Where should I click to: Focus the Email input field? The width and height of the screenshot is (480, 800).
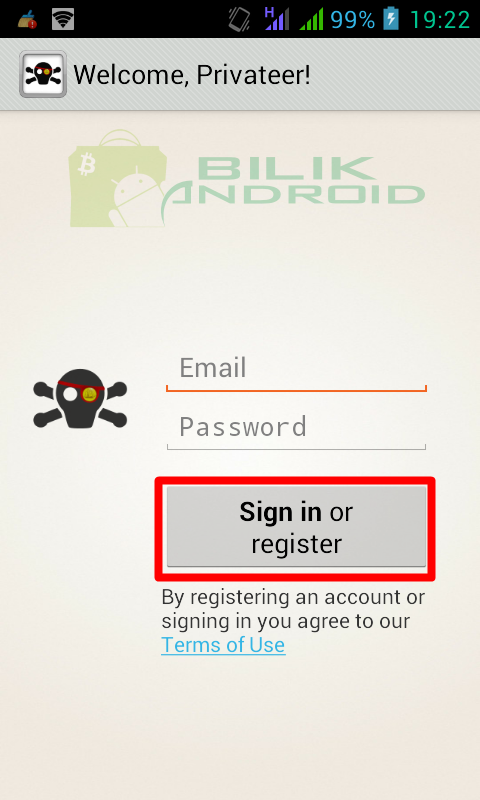296,371
